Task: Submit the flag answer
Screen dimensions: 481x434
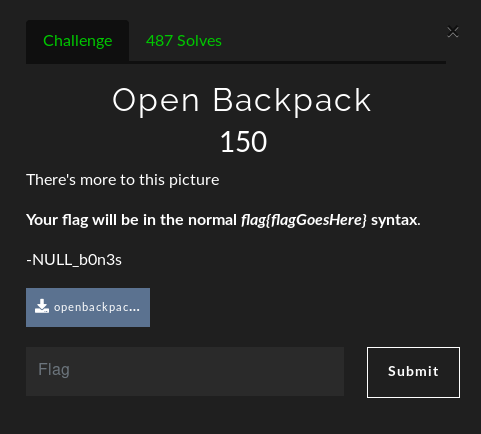Action: tap(413, 372)
